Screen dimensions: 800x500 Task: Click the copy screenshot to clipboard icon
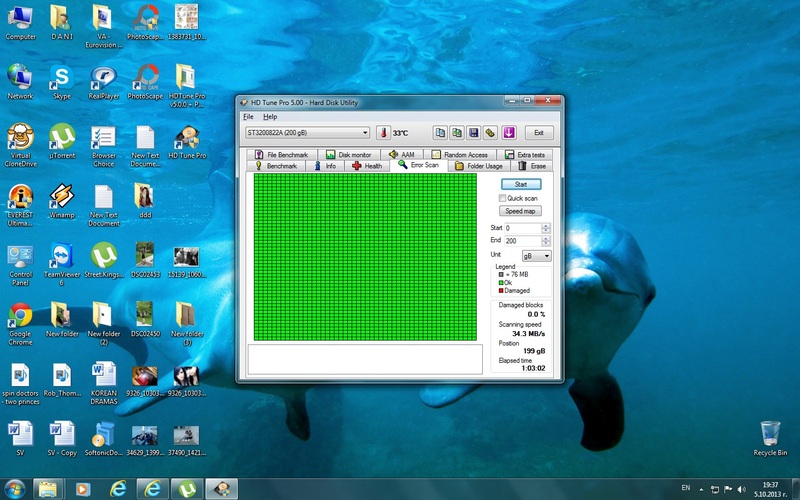tap(457, 132)
